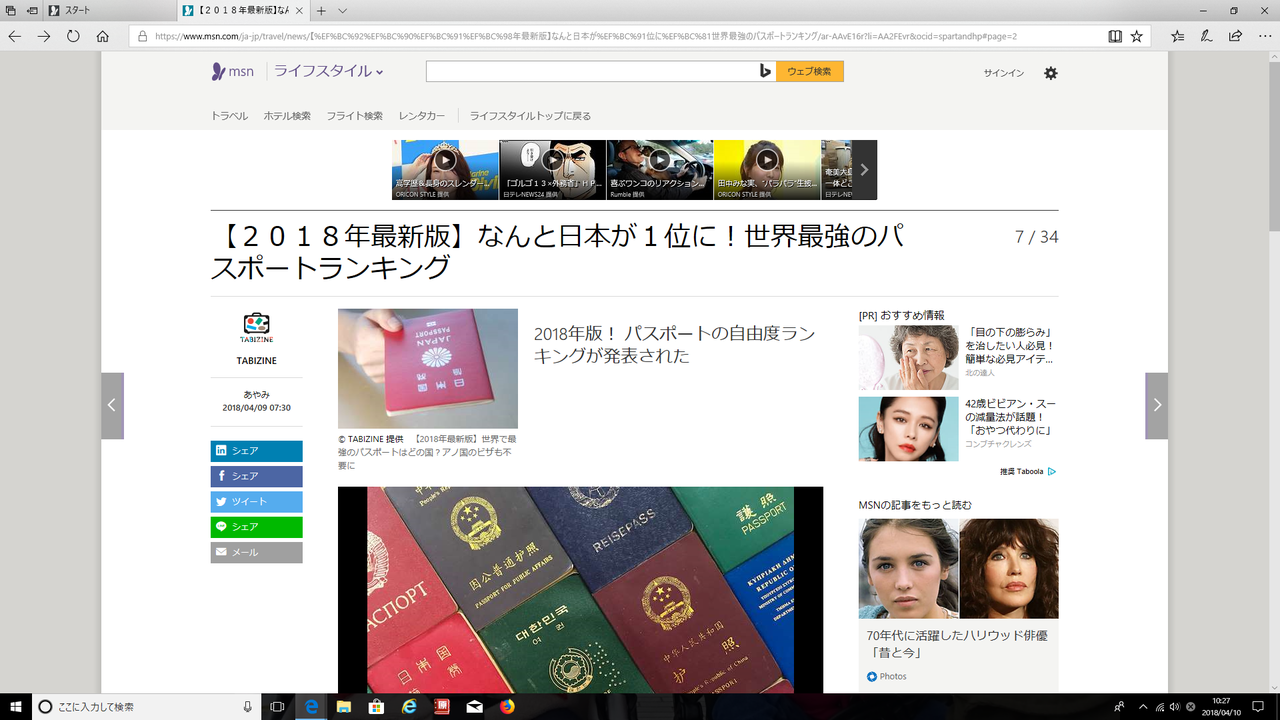This screenshot has height=720, width=1280.
Task: Open the フライト検索 menu item
Action: [354, 116]
